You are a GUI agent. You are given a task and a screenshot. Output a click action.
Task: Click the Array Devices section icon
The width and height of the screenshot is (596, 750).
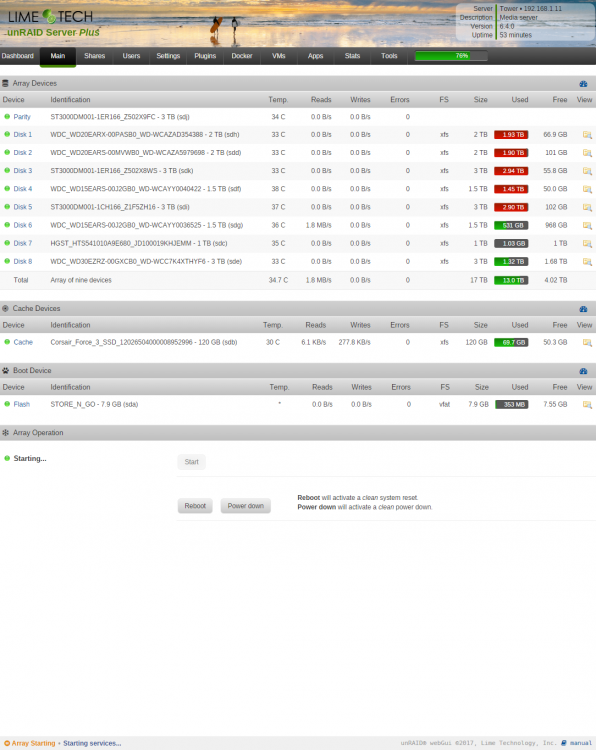[5, 83]
